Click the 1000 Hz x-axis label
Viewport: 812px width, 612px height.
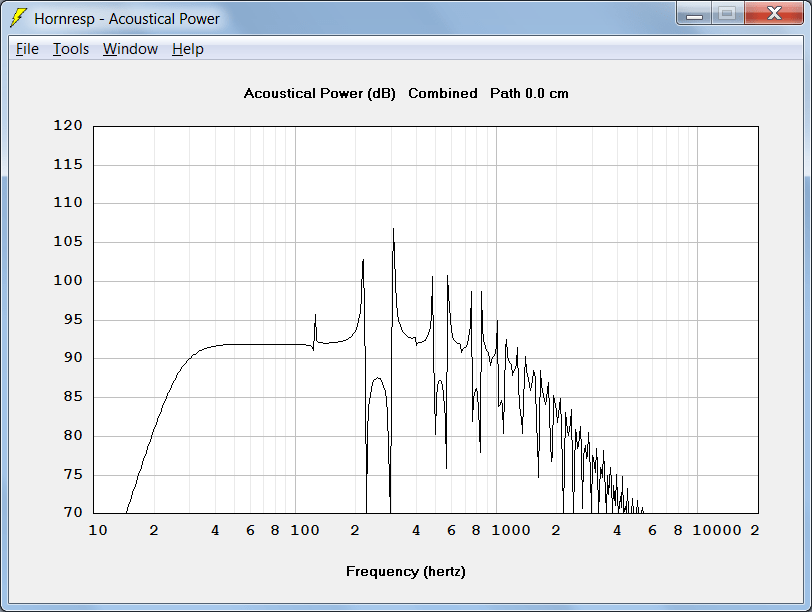click(511, 530)
